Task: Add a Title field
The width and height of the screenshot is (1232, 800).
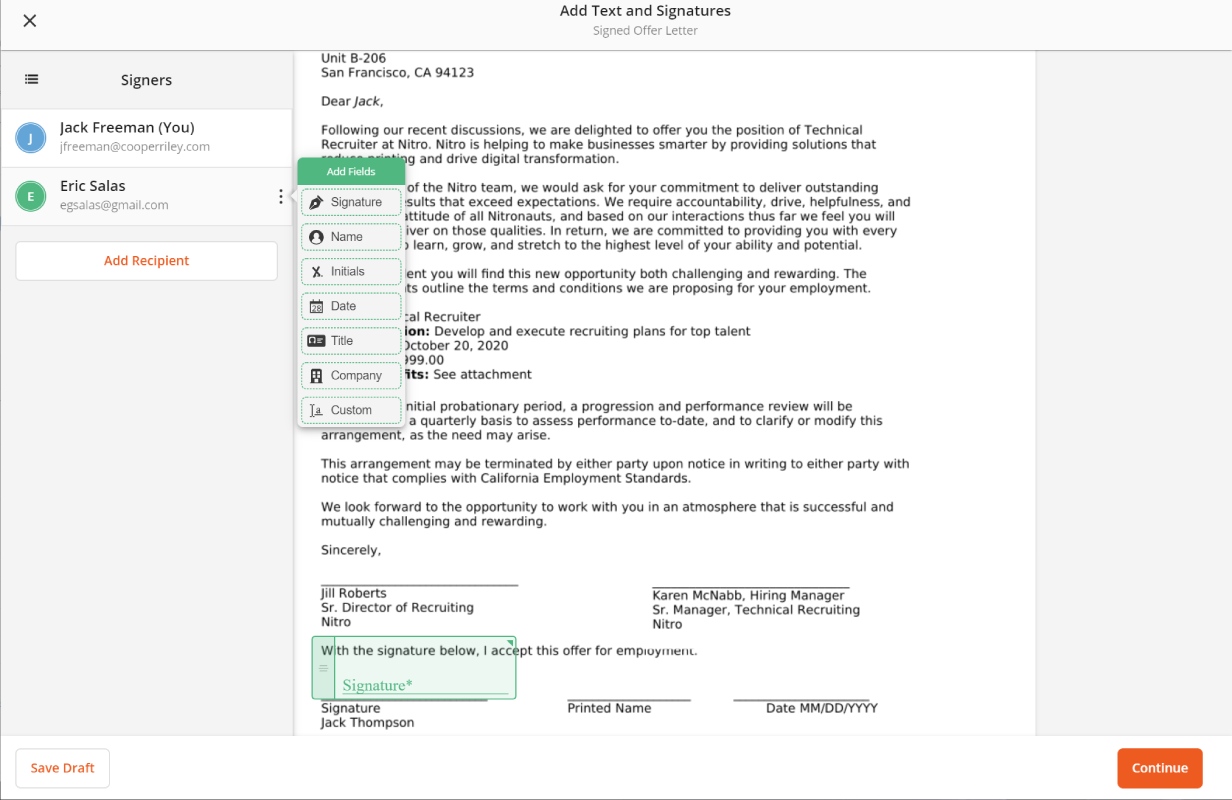Action: (351, 341)
